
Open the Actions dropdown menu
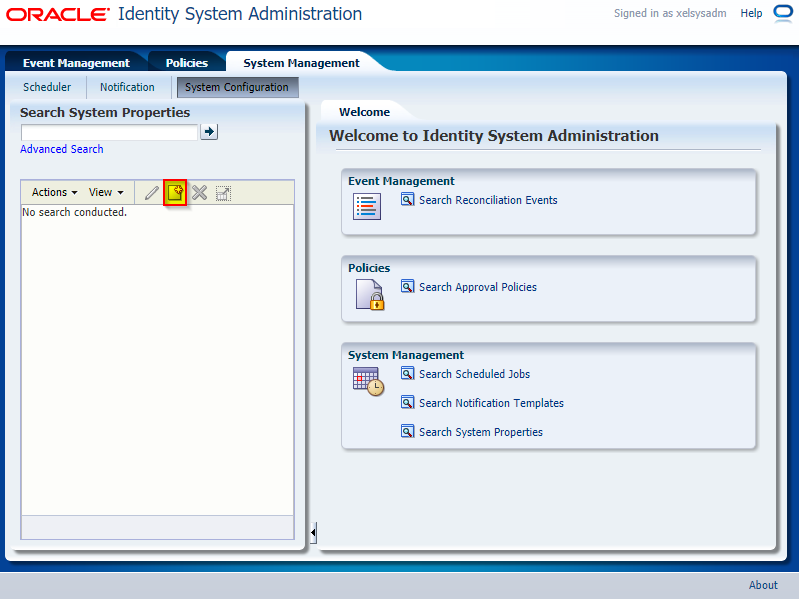[55, 192]
